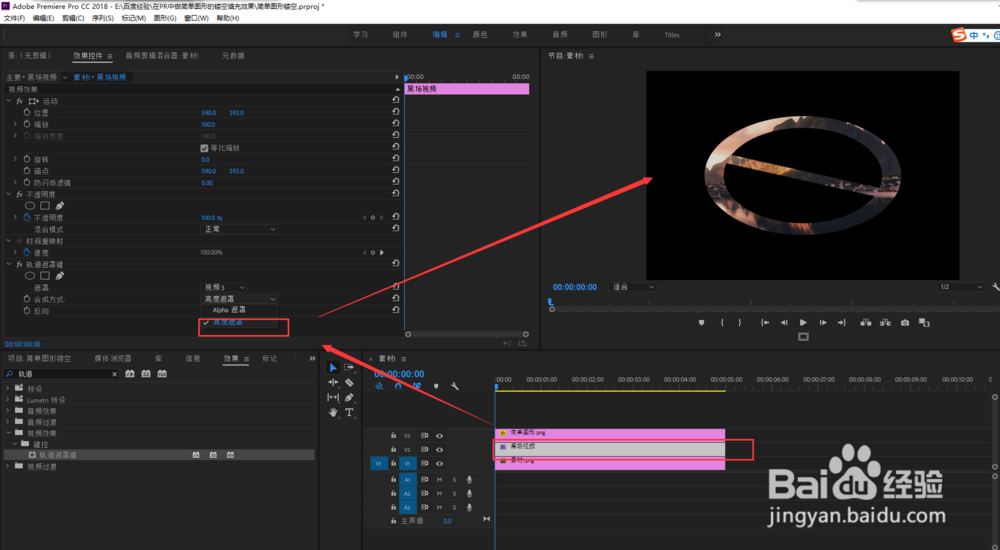Select the Track Select Forward tool
The image size is (1000, 550).
point(349,368)
